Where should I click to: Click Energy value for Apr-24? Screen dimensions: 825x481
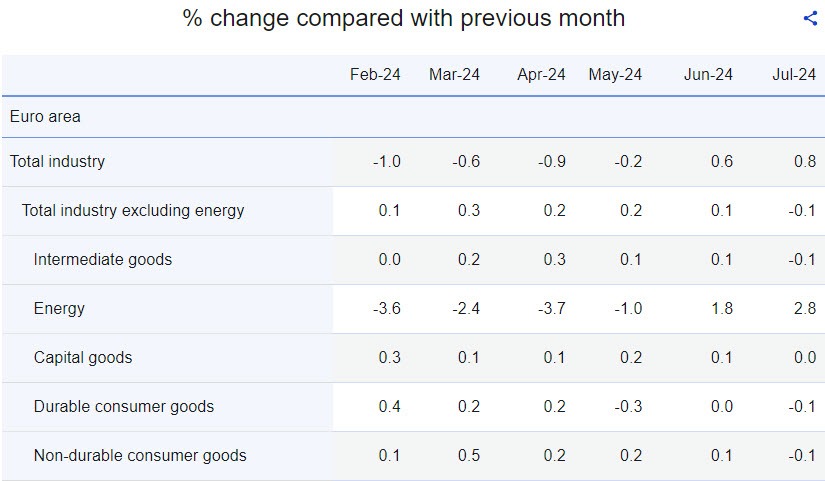[551, 308]
